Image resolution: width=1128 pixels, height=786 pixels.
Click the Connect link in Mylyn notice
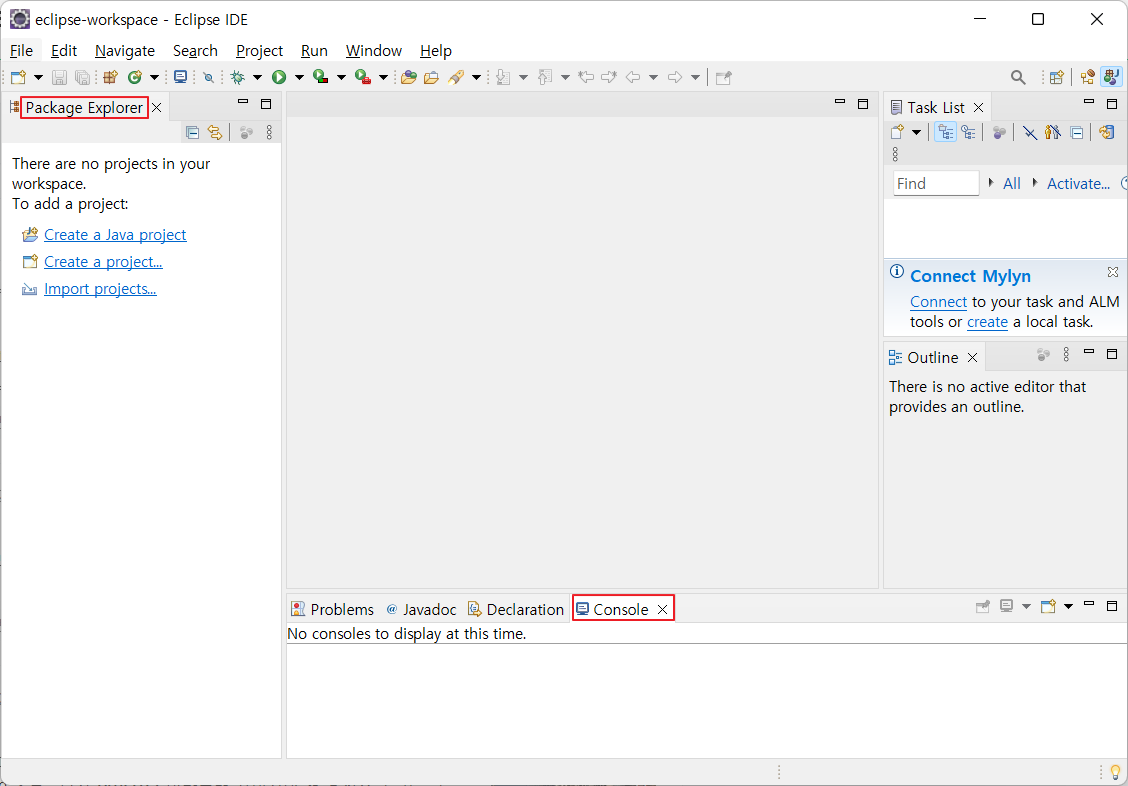(938, 302)
